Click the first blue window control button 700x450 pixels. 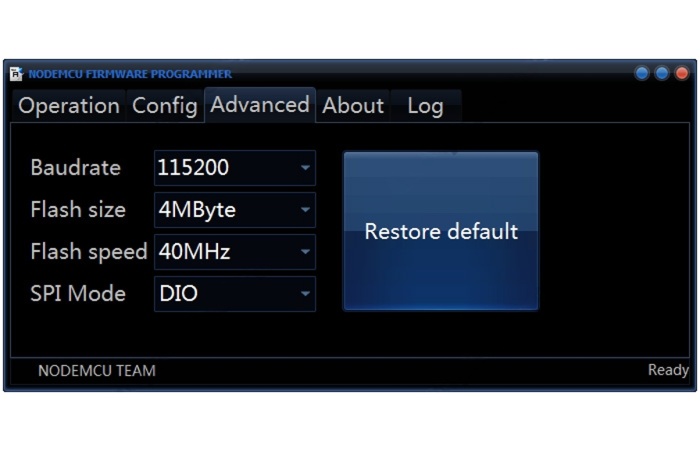(x=642, y=73)
